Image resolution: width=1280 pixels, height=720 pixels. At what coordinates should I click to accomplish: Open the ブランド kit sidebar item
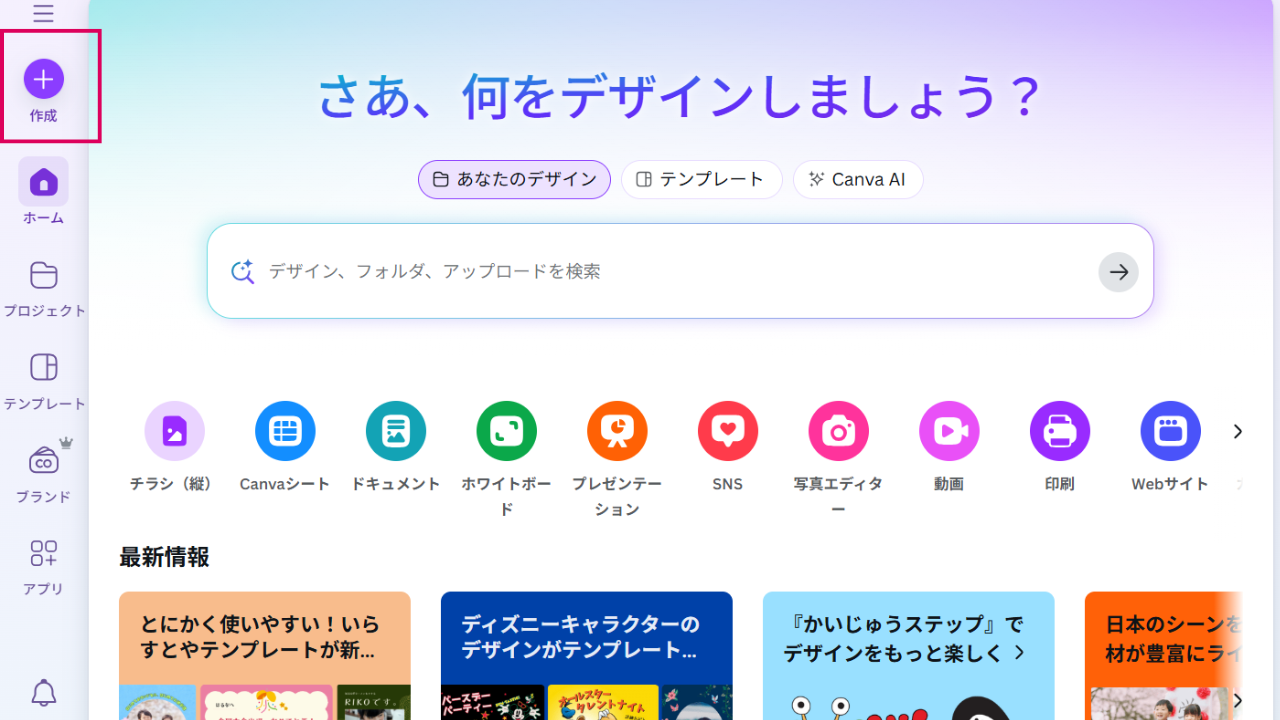tap(44, 473)
